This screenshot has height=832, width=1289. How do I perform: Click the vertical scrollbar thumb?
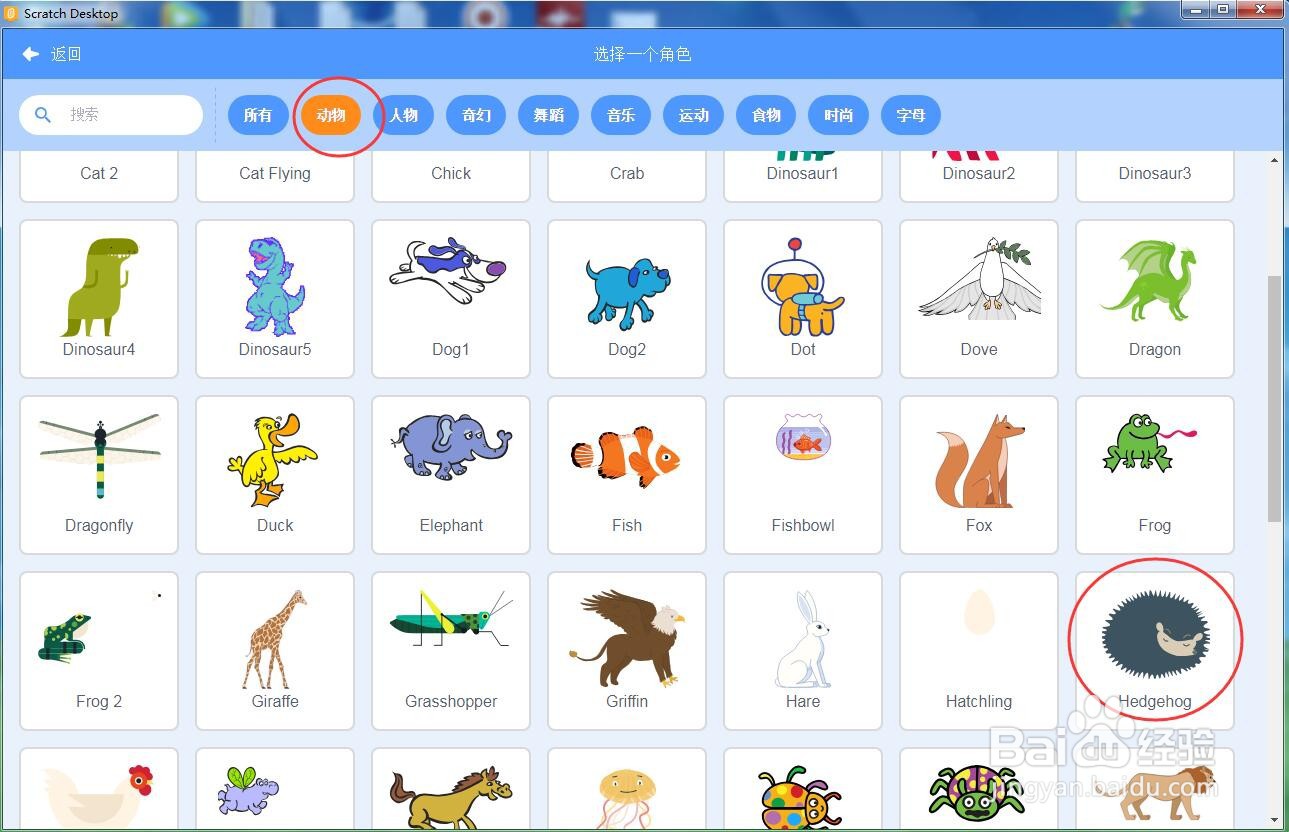[1274, 398]
